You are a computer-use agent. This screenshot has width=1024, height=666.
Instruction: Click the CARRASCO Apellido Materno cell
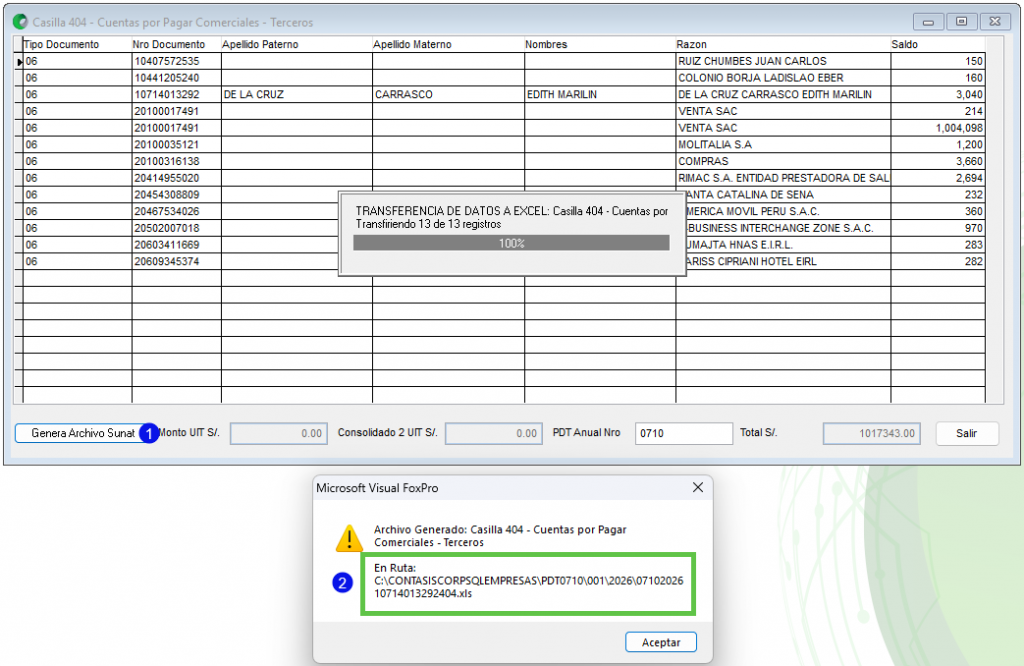tap(448, 95)
